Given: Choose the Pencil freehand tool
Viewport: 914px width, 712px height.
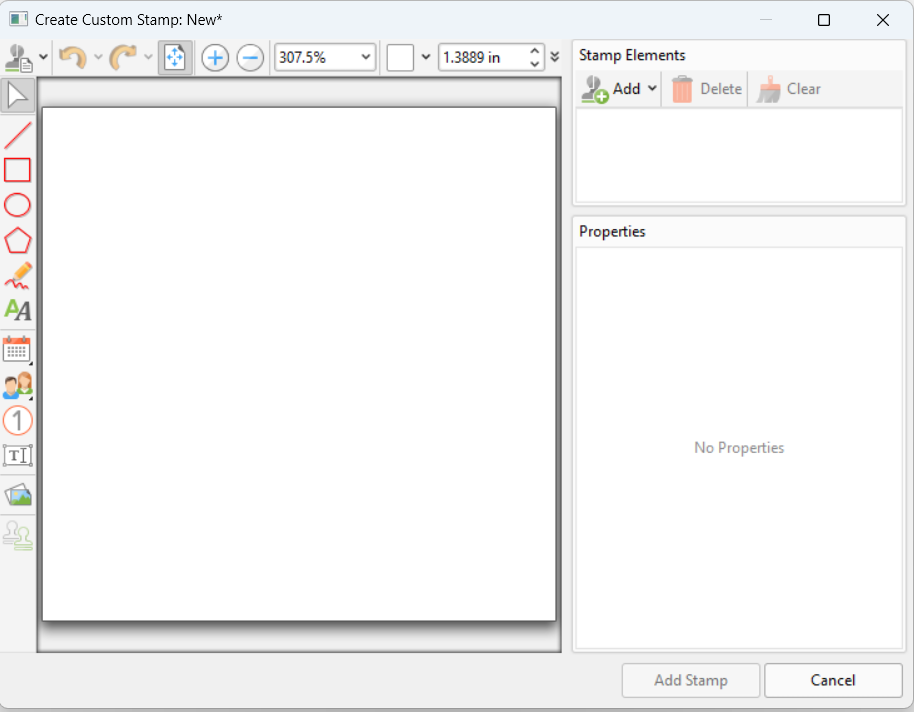Looking at the screenshot, I should coord(18,276).
